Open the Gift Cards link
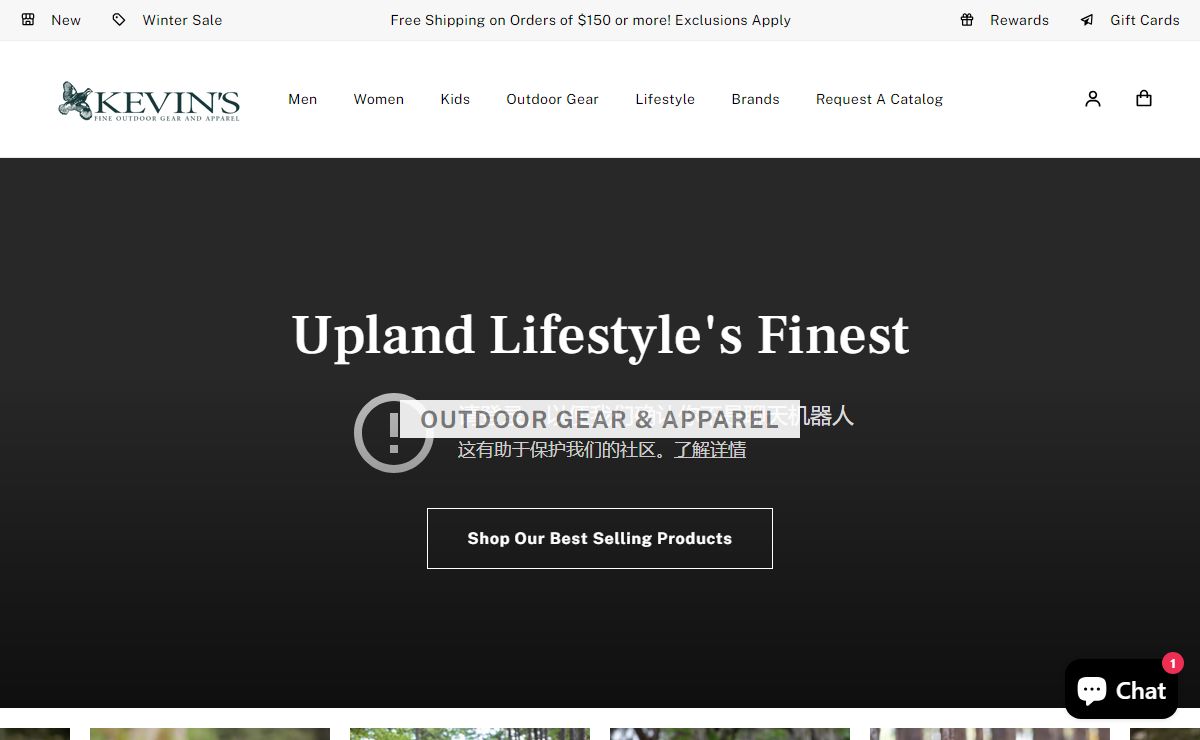Image resolution: width=1200 pixels, height=740 pixels. click(x=1145, y=20)
